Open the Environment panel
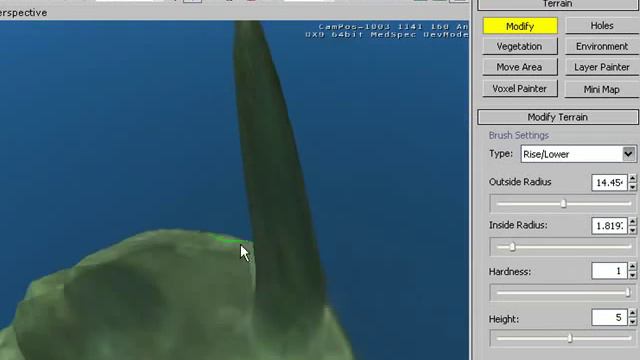Viewport: 640px width, 360px height. tap(602, 47)
